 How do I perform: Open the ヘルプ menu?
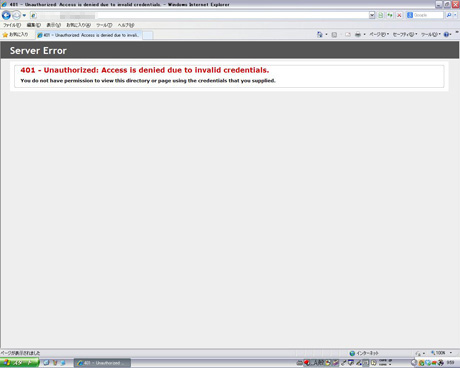point(126,25)
